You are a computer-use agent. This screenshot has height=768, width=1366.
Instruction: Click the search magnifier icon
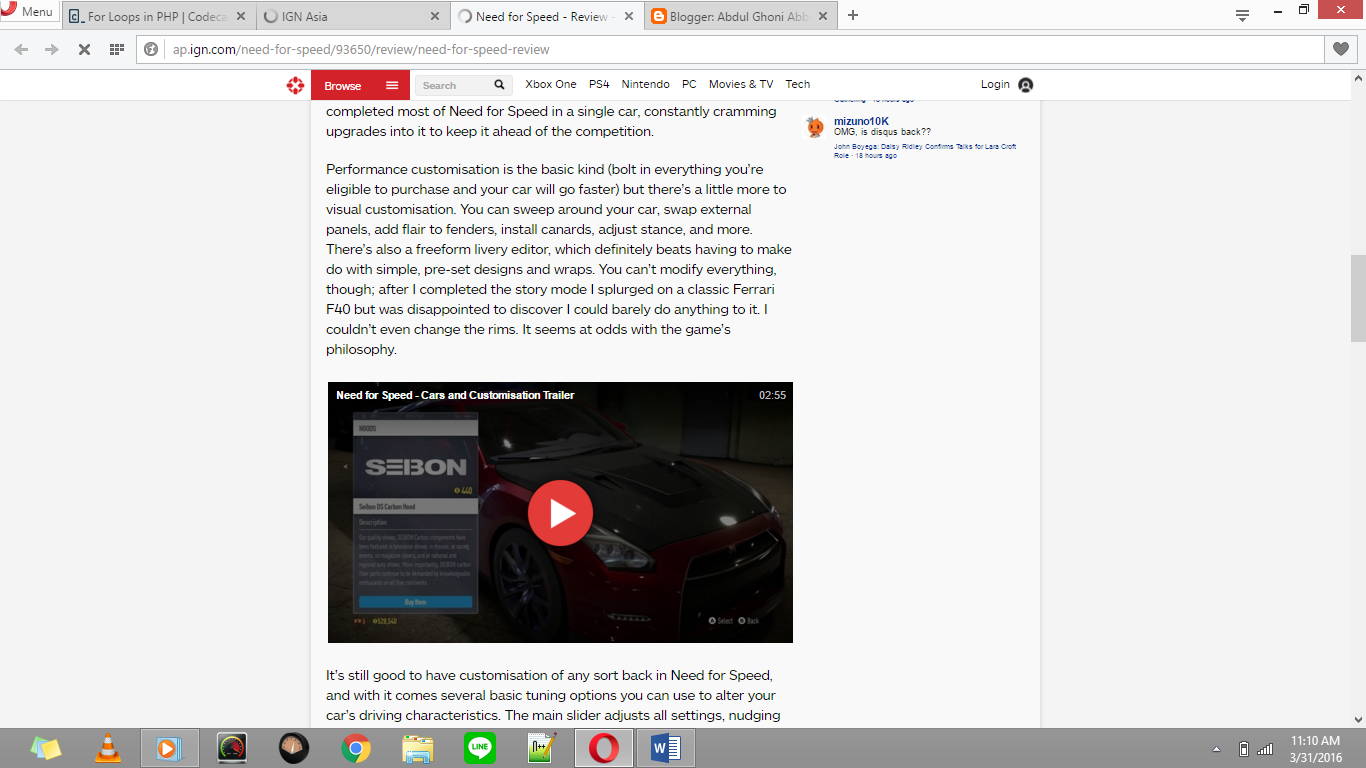click(x=500, y=86)
